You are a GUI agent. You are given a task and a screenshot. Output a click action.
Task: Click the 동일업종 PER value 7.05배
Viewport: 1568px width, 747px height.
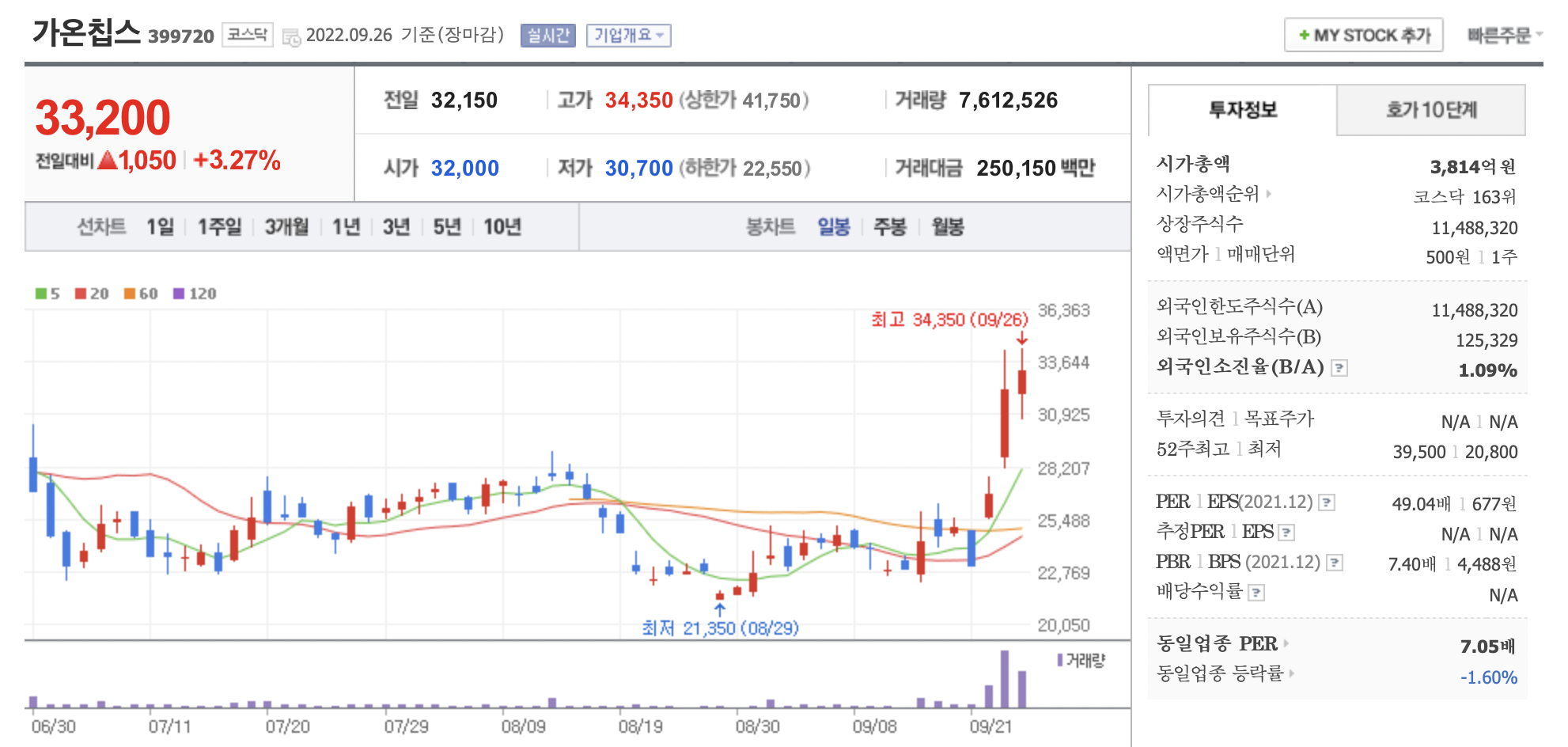tap(1488, 647)
